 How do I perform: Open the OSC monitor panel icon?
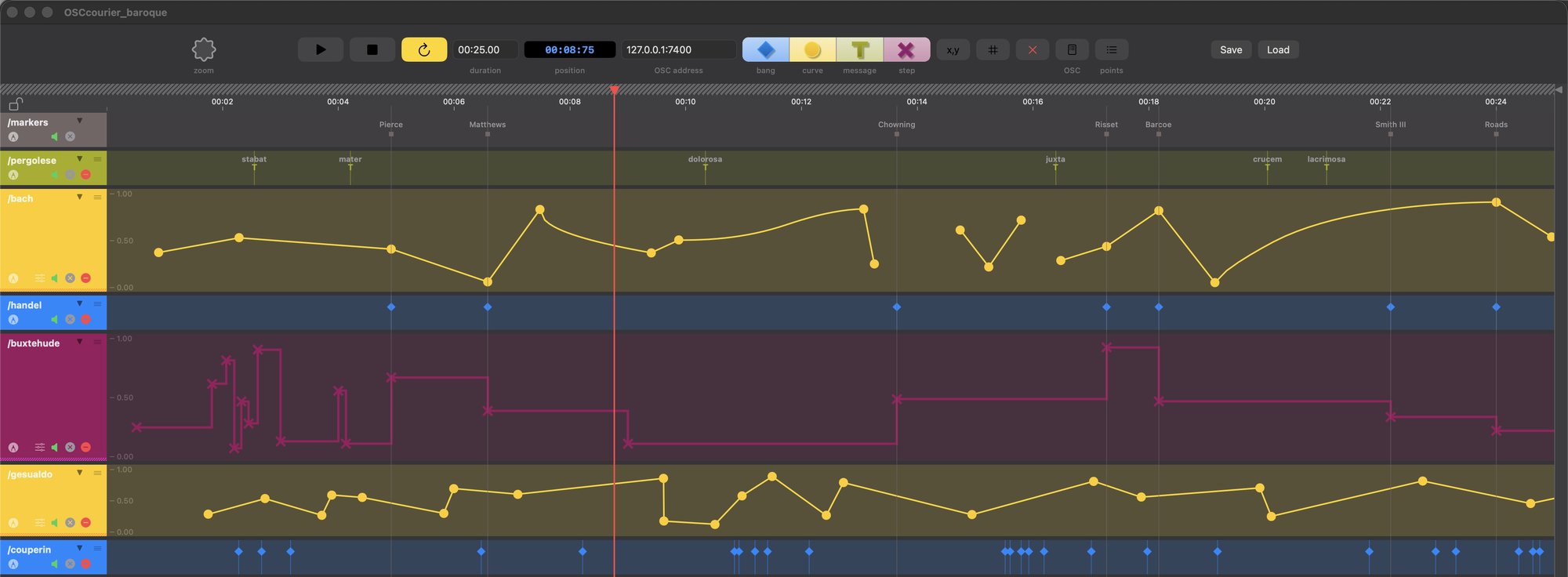tap(1072, 49)
